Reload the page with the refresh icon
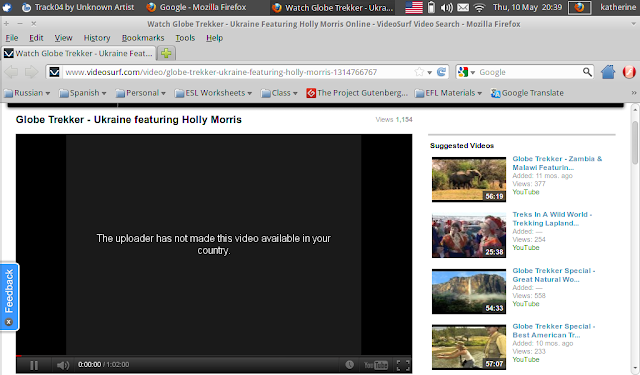The height and width of the screenshot is (375, 640). click(441, 72)
